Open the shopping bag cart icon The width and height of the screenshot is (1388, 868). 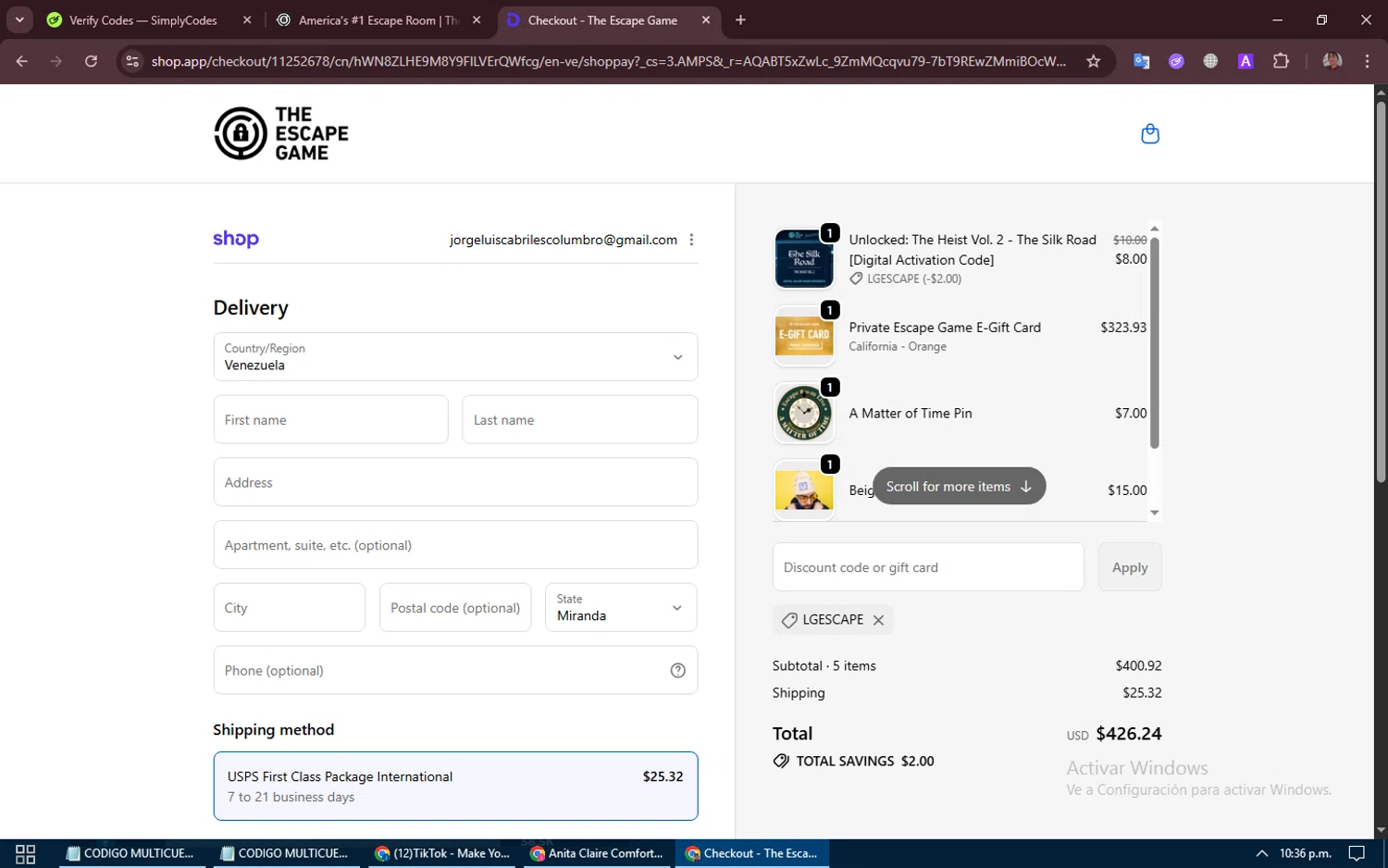[x=1150, y=134]
